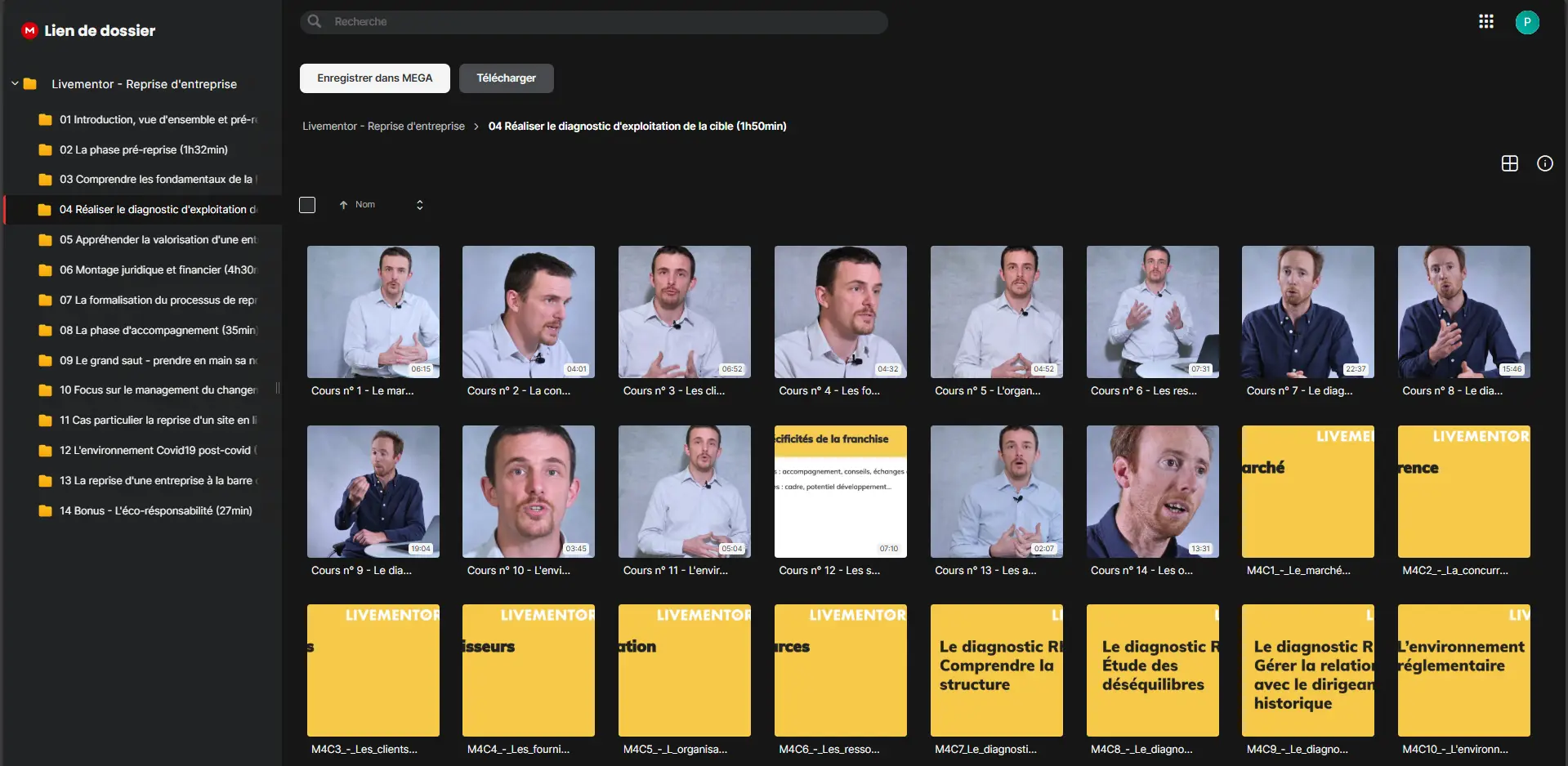Open Cours n° 11 - L'envir... video thumbnail
Viewport: 1568px width, 766px height.
tap(685, 492)
